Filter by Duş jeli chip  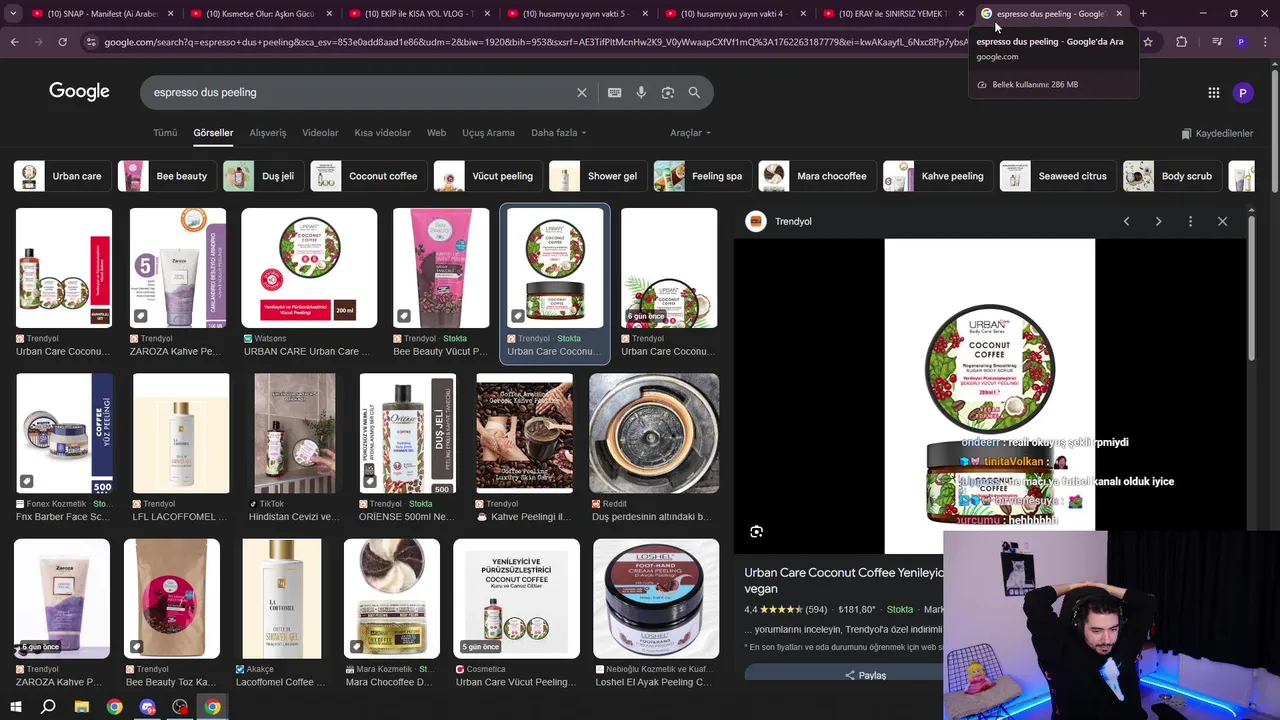point(263,176)
